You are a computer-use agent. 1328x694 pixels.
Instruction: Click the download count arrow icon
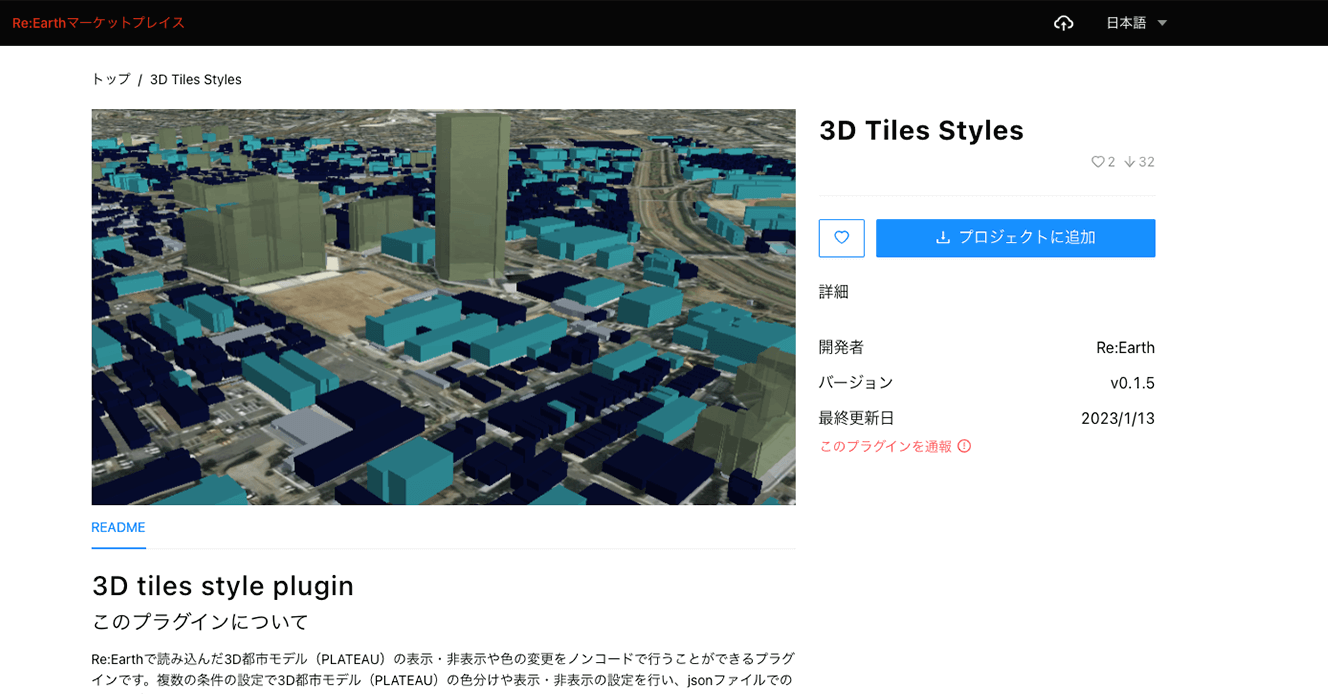pos(1130,162)
